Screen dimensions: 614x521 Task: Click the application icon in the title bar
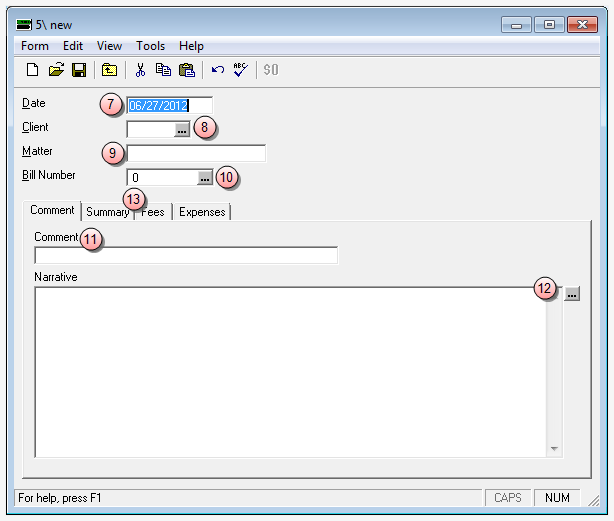click(x=23, y=25)
